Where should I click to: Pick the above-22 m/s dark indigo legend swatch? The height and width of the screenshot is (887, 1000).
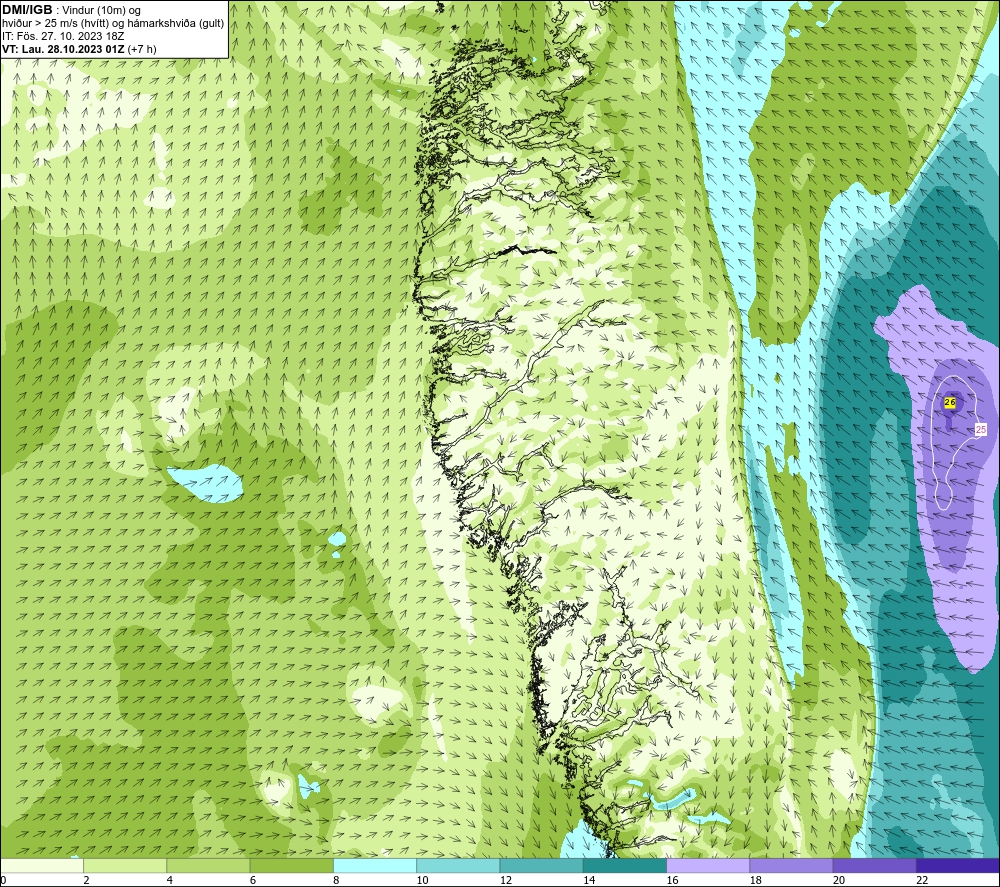958,865
